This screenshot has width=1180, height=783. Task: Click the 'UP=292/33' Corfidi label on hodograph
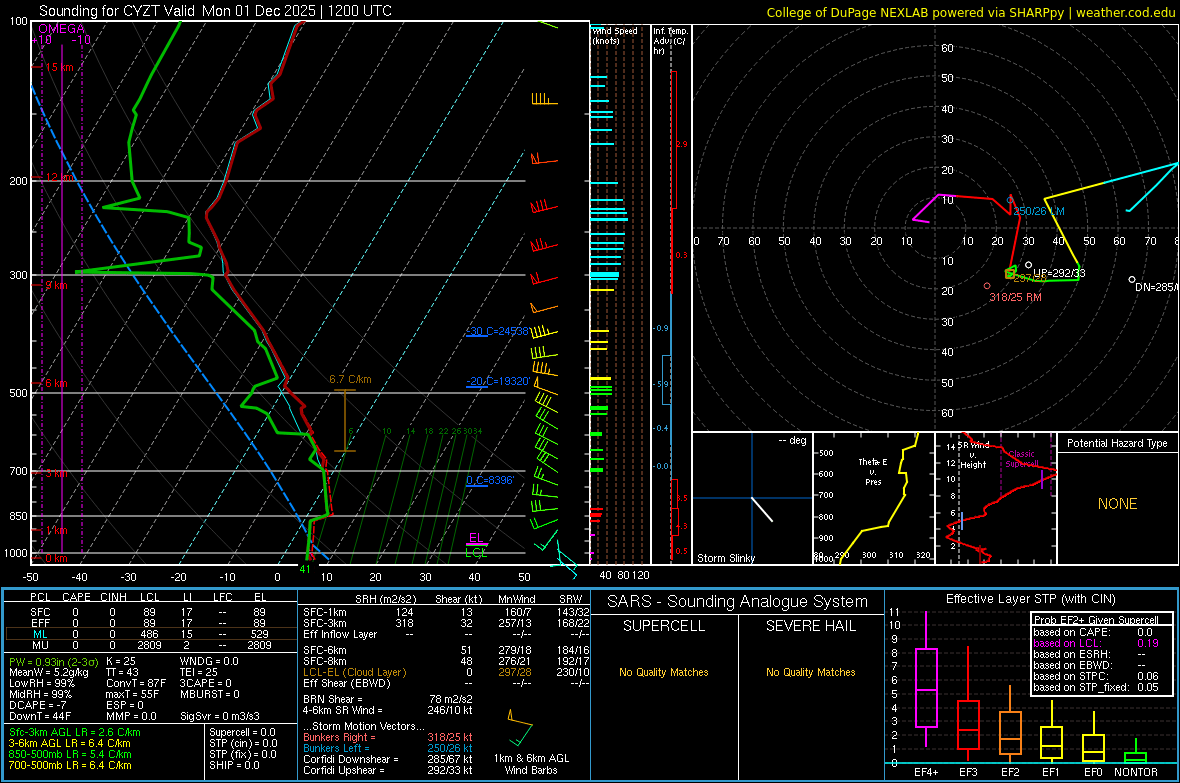click(1059, 273)
